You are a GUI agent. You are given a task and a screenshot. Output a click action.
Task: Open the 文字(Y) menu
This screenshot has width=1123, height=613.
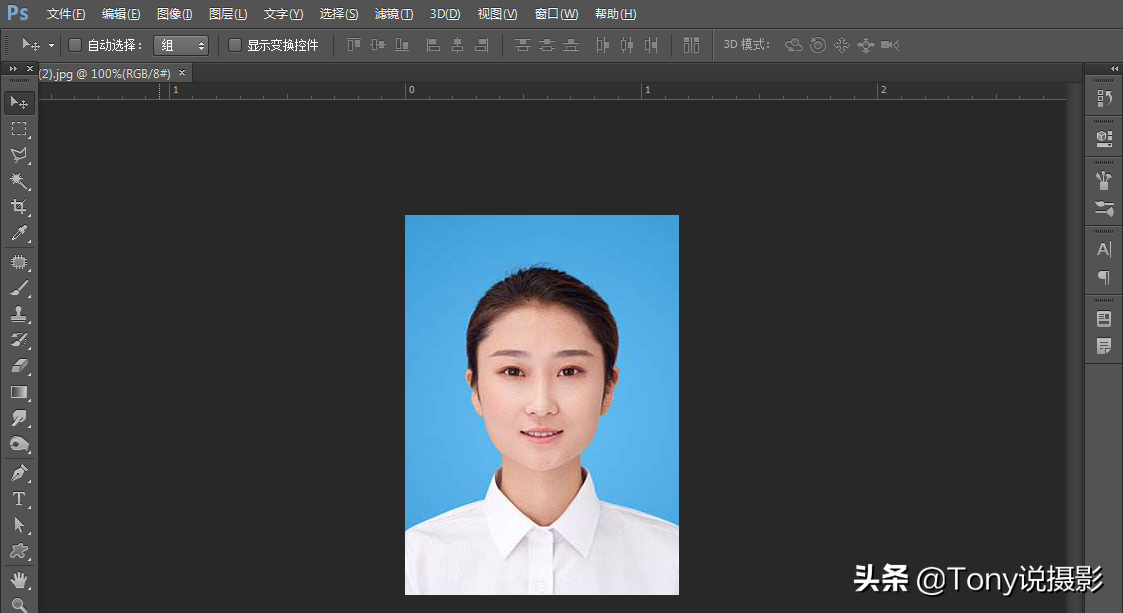coord(283,14)
